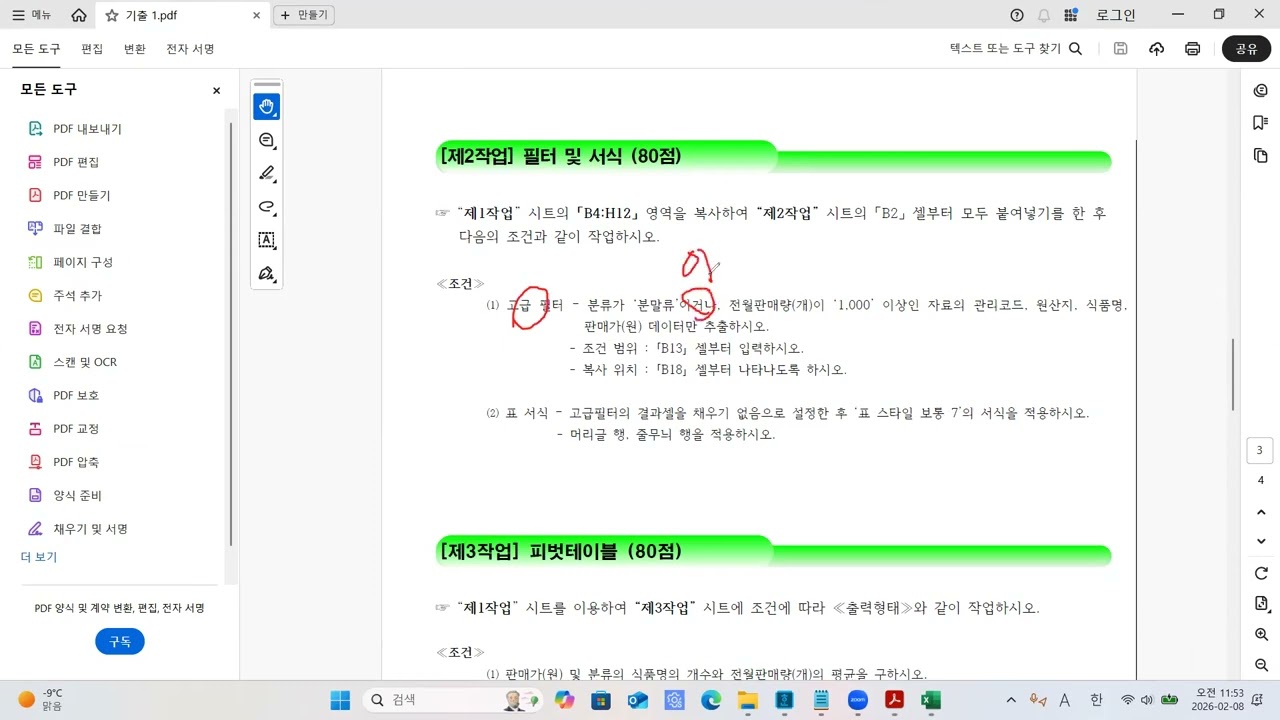Image resolution: width=1280 pixels, height=720 pixels.
Task: Open the PDF 편집 tool
Action: coord(76,162)
